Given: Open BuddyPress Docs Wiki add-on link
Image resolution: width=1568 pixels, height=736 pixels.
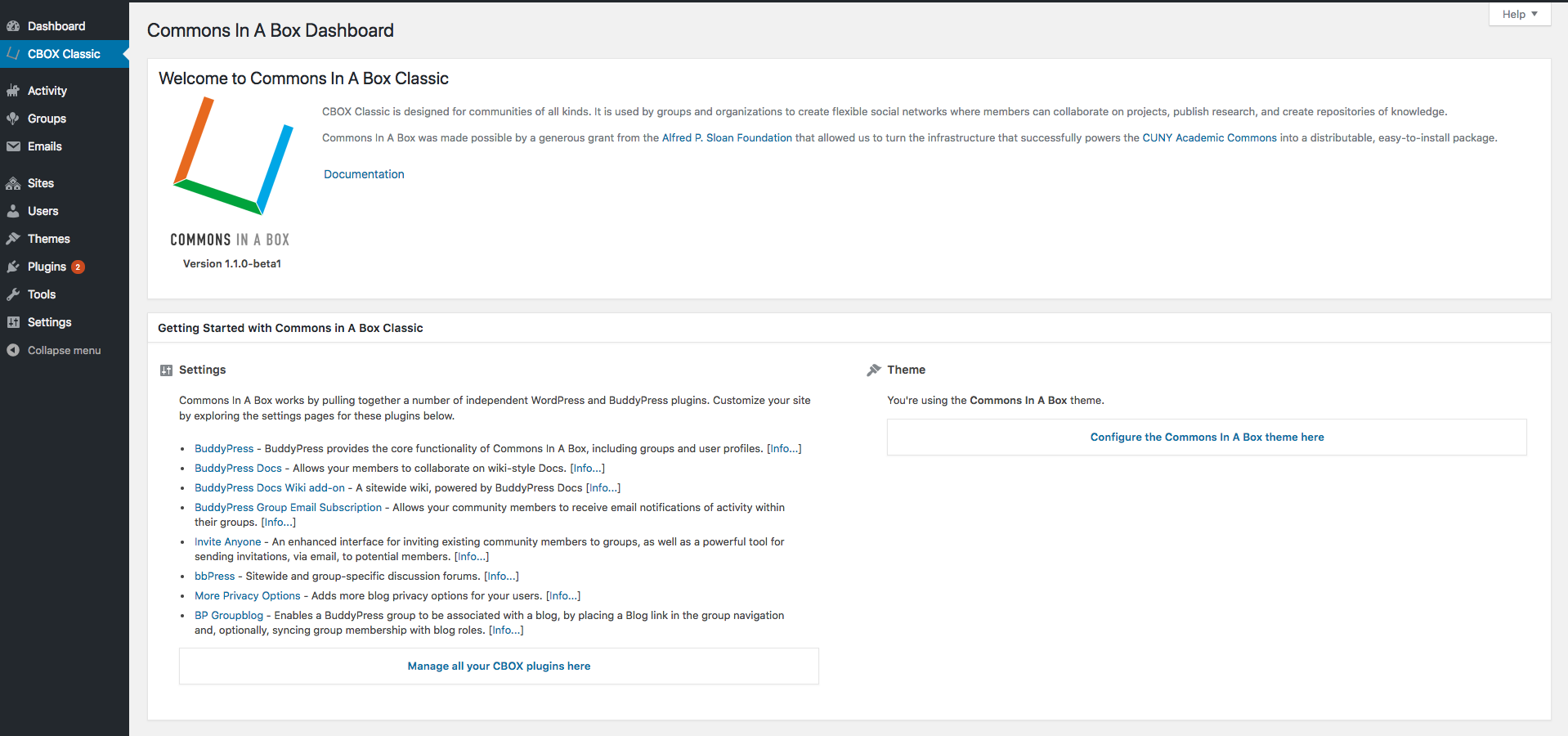Looking at the screenshot, I should pyautogui.click(x=270, y=487).
